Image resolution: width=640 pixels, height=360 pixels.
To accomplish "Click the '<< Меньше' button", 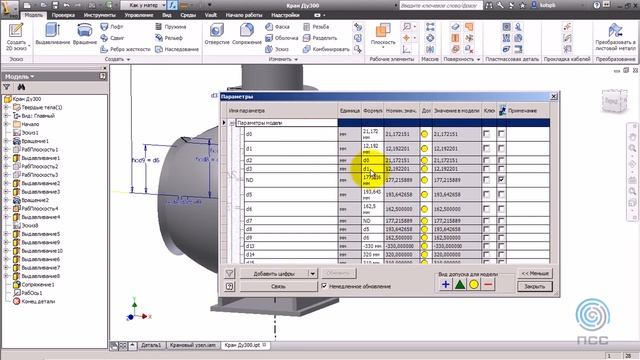I will pyautogui.click(x=535, y=273).
